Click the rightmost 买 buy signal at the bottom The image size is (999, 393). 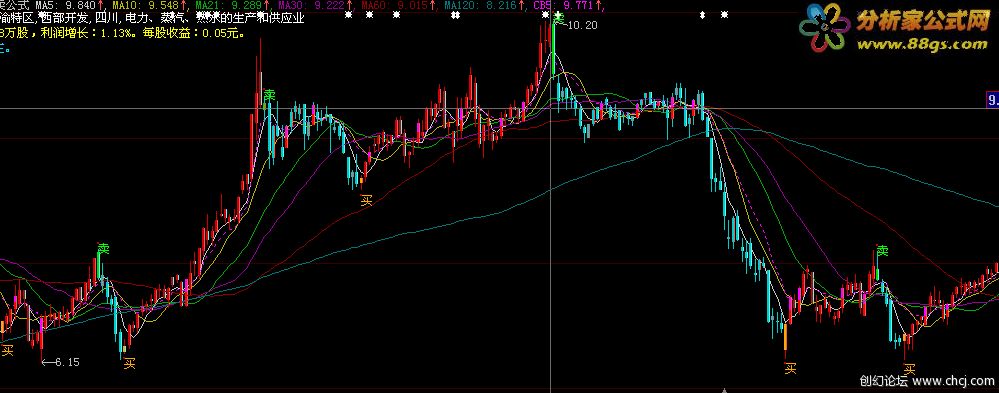point(910,369)
